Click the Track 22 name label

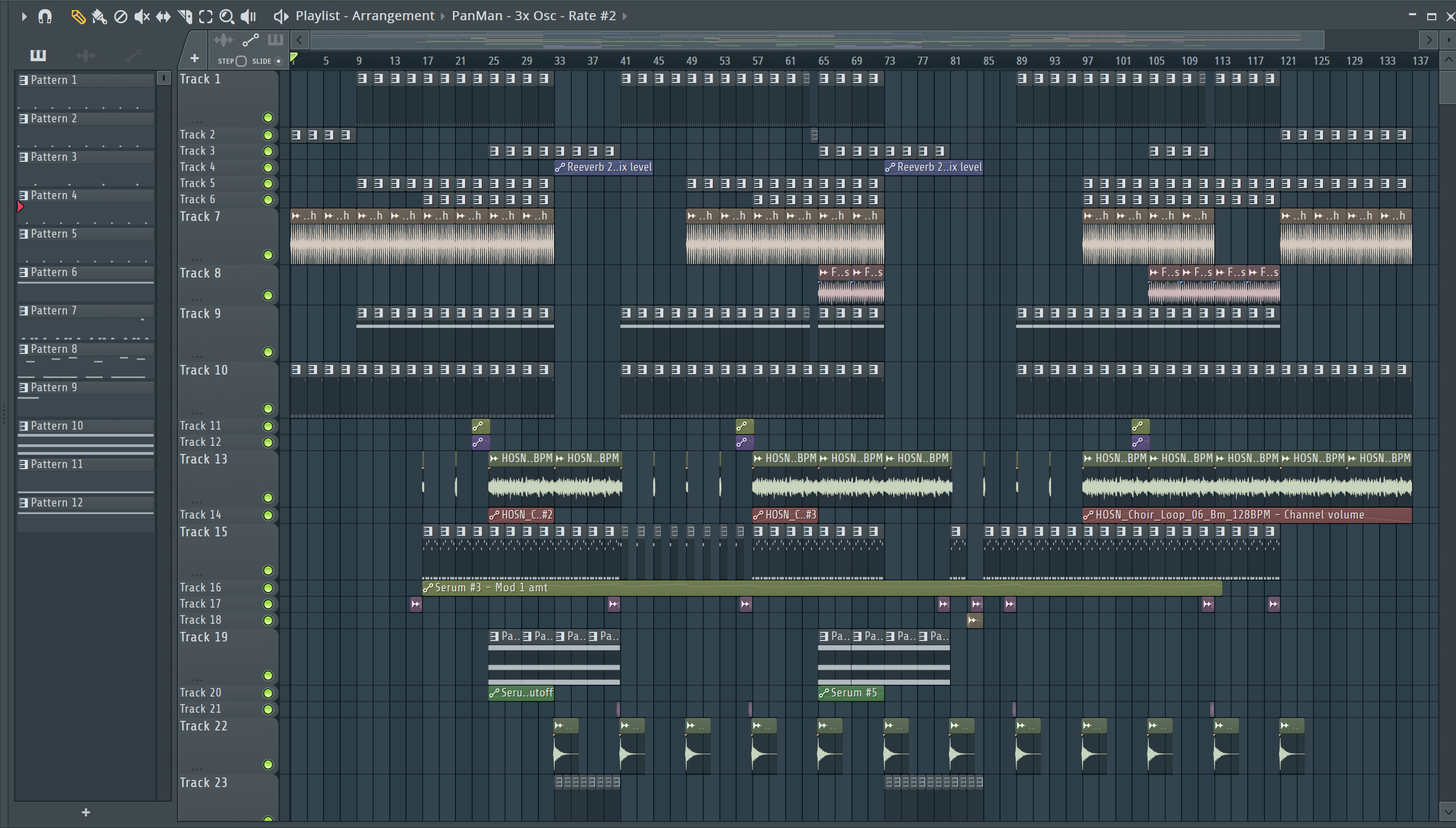tap(204, 726)
